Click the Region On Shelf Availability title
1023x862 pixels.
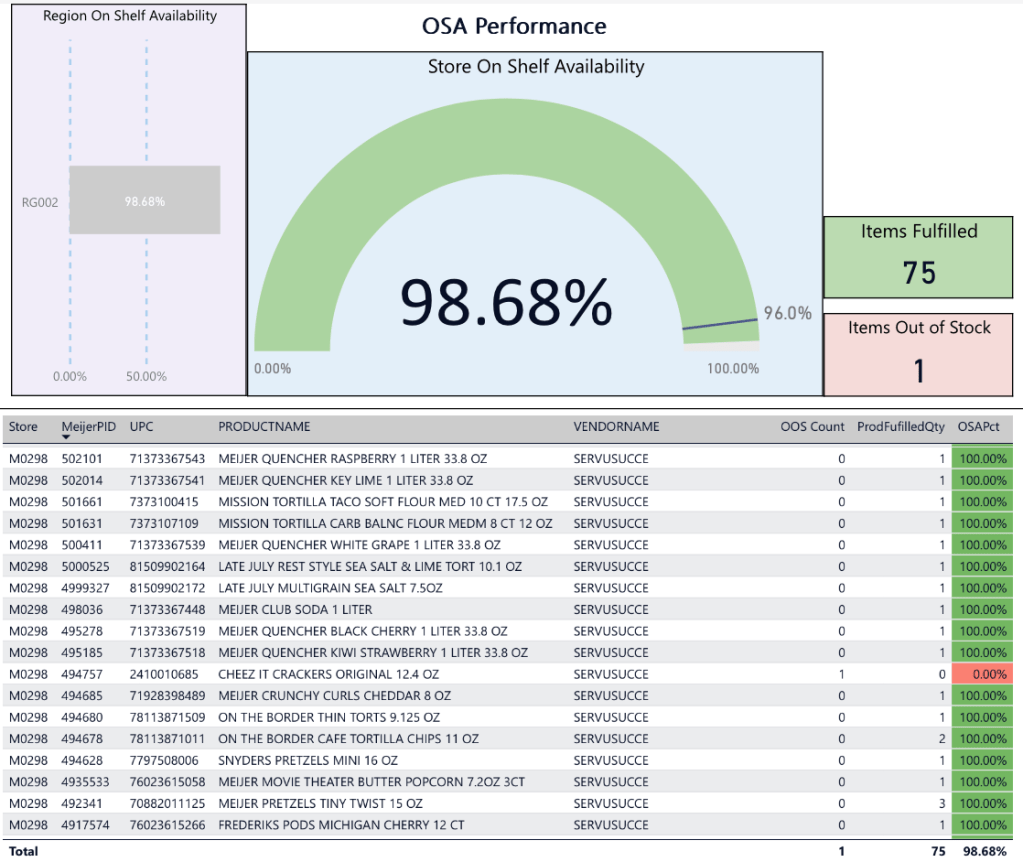(x=130, y=16)
